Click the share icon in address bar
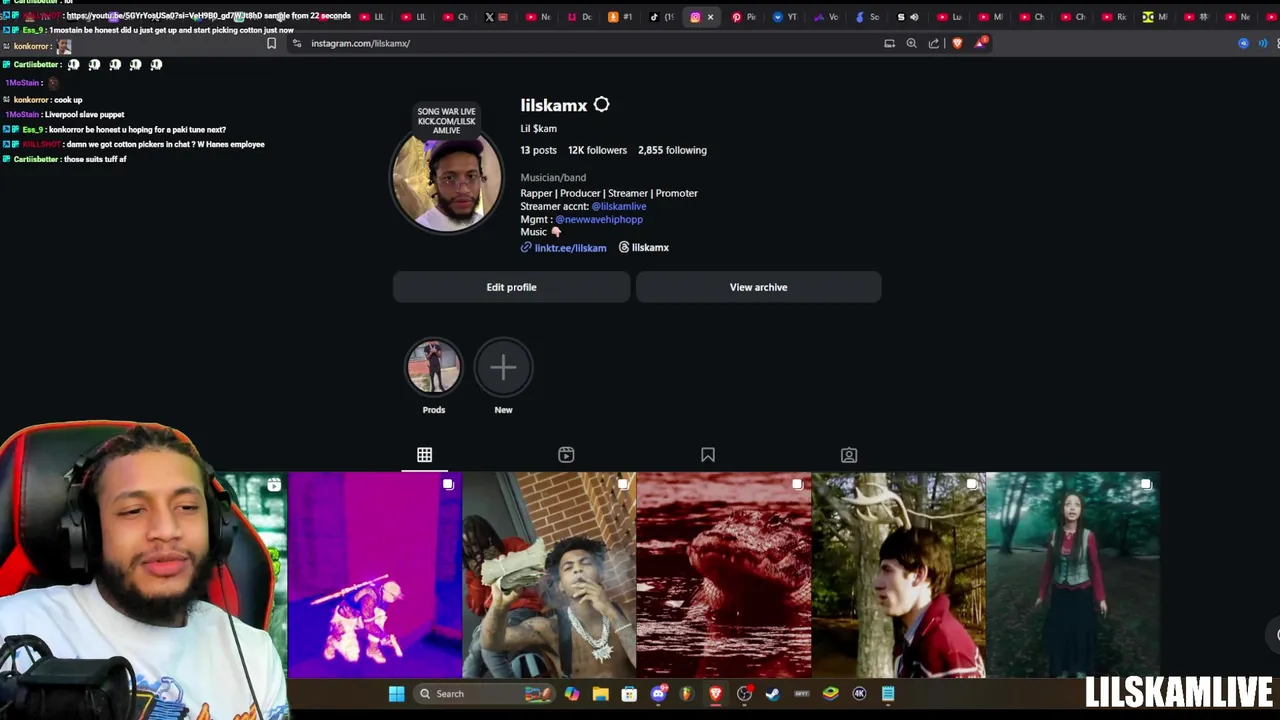Viewport: 1280px width, 720px height. 934,43
